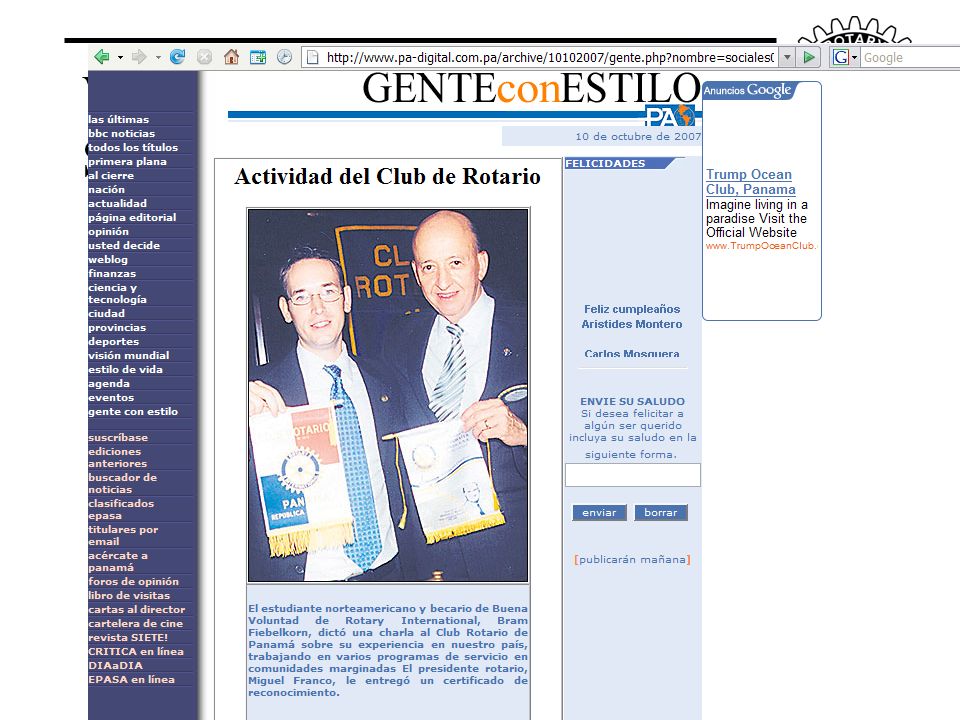Click the Forward arrow button
The image size is (960, 720).
pos(140,57)
